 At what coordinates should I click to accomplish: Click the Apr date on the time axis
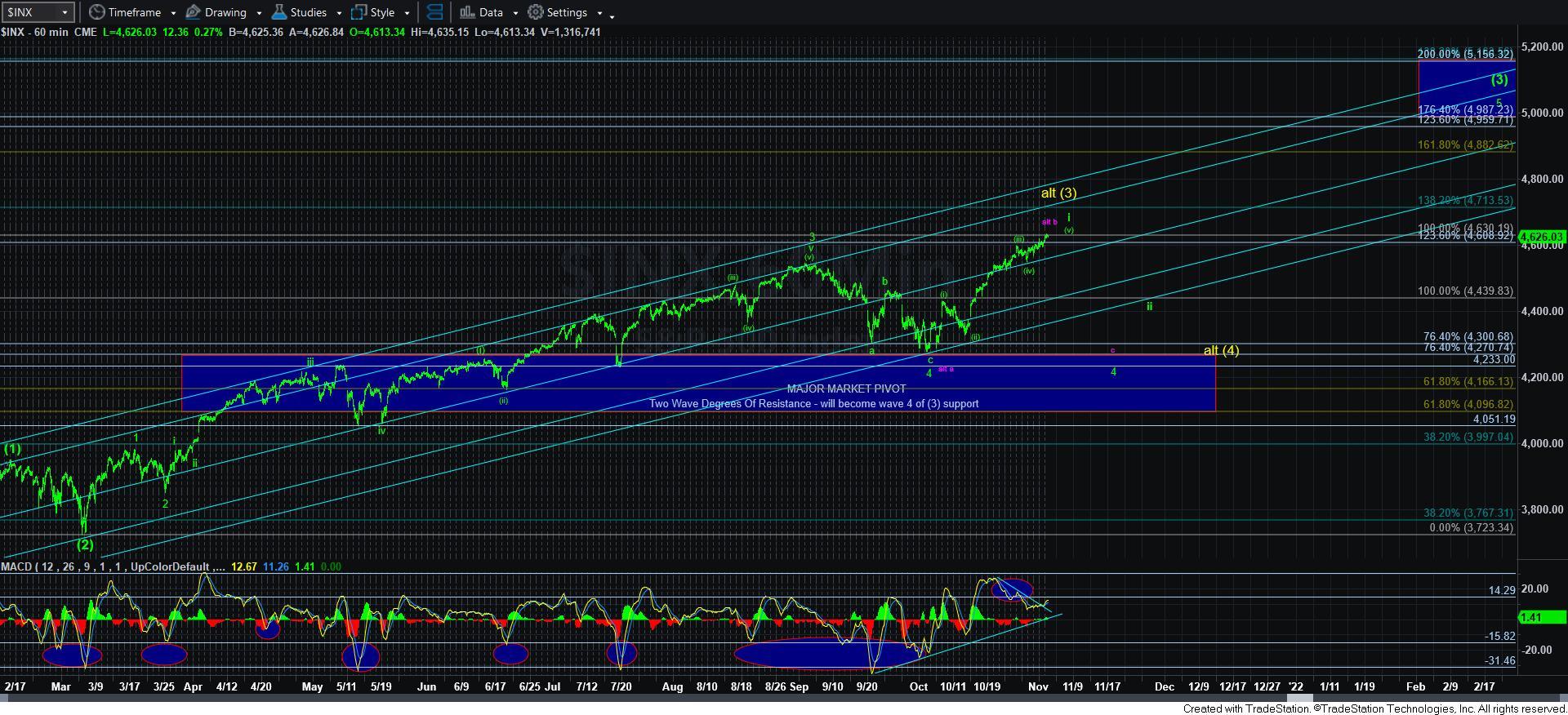point(193,686)
